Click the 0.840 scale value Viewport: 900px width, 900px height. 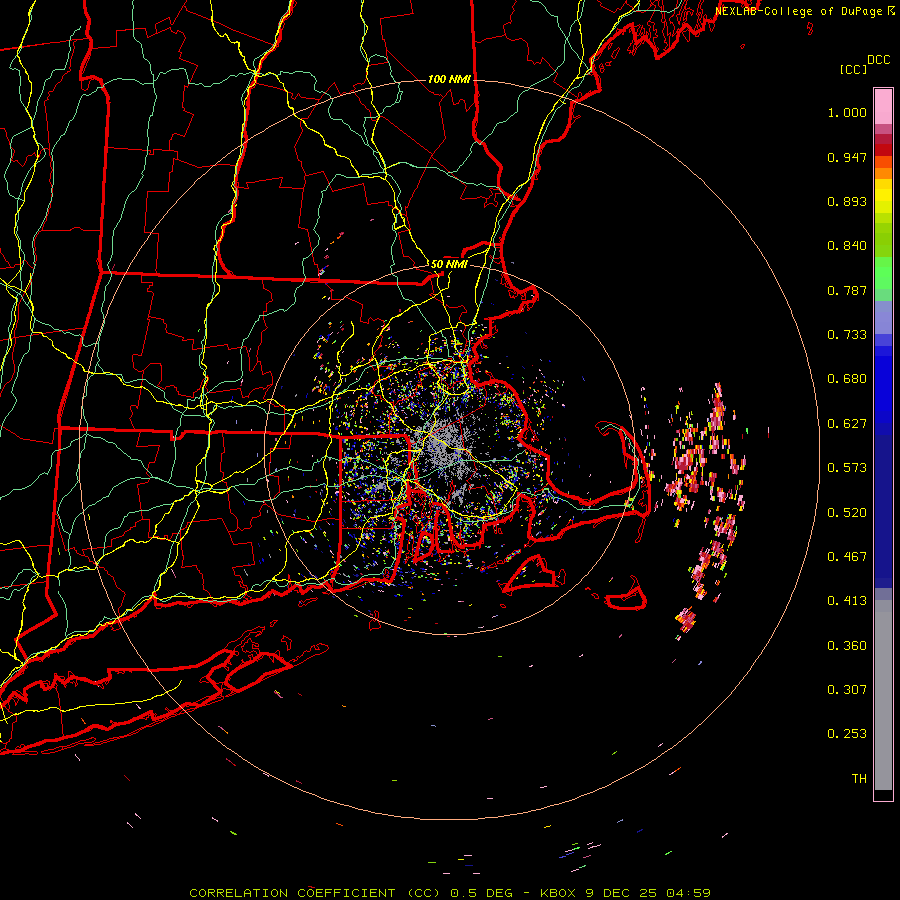(847, 246)
